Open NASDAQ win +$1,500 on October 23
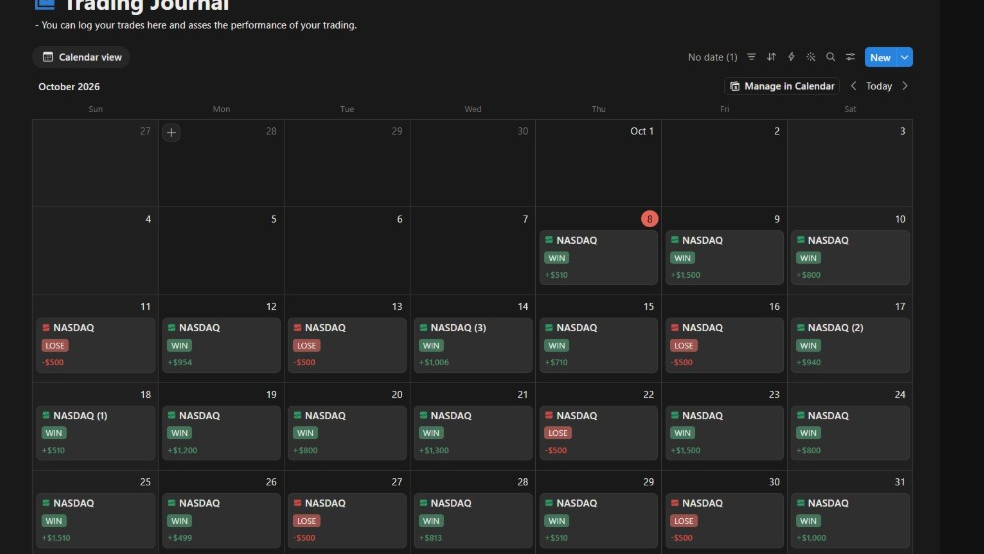 point(724,433)
